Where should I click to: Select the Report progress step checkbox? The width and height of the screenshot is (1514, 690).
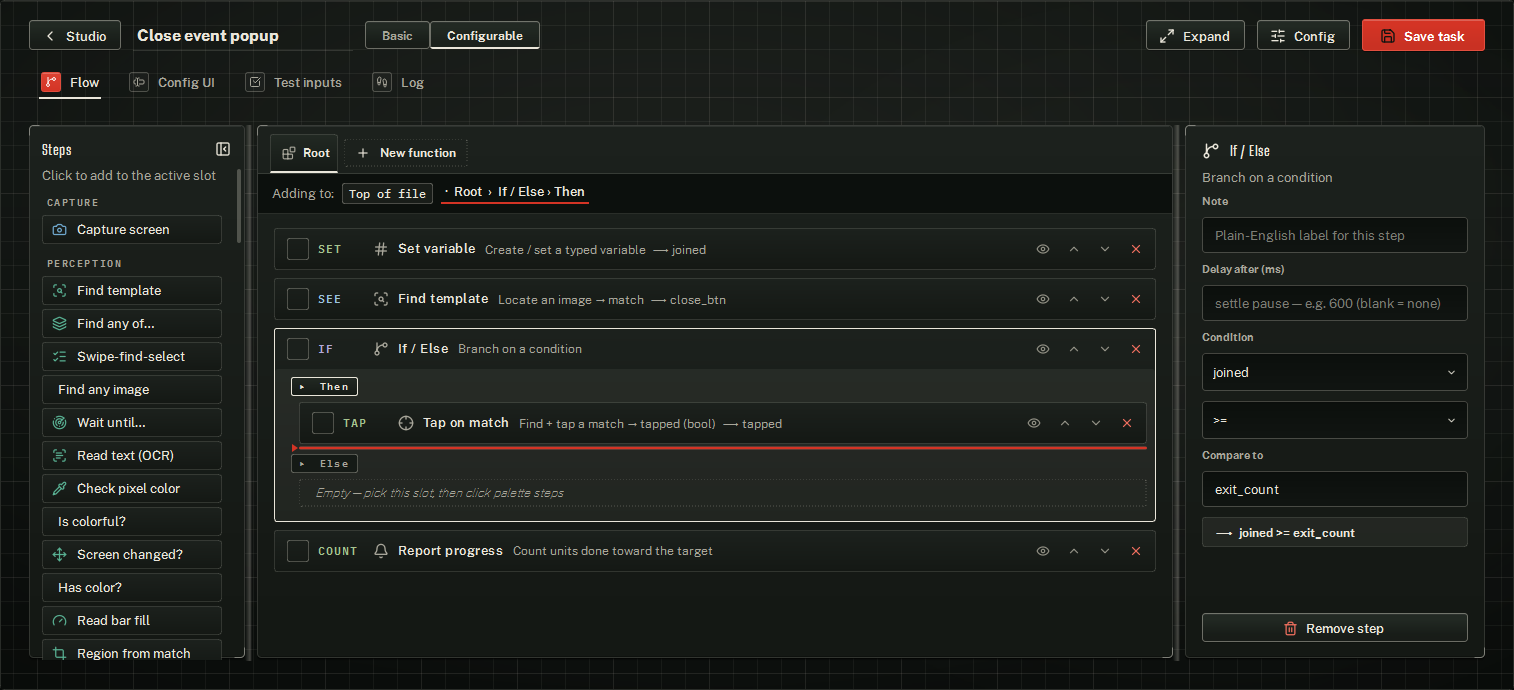pyautogui.click(x=298, y=551)
